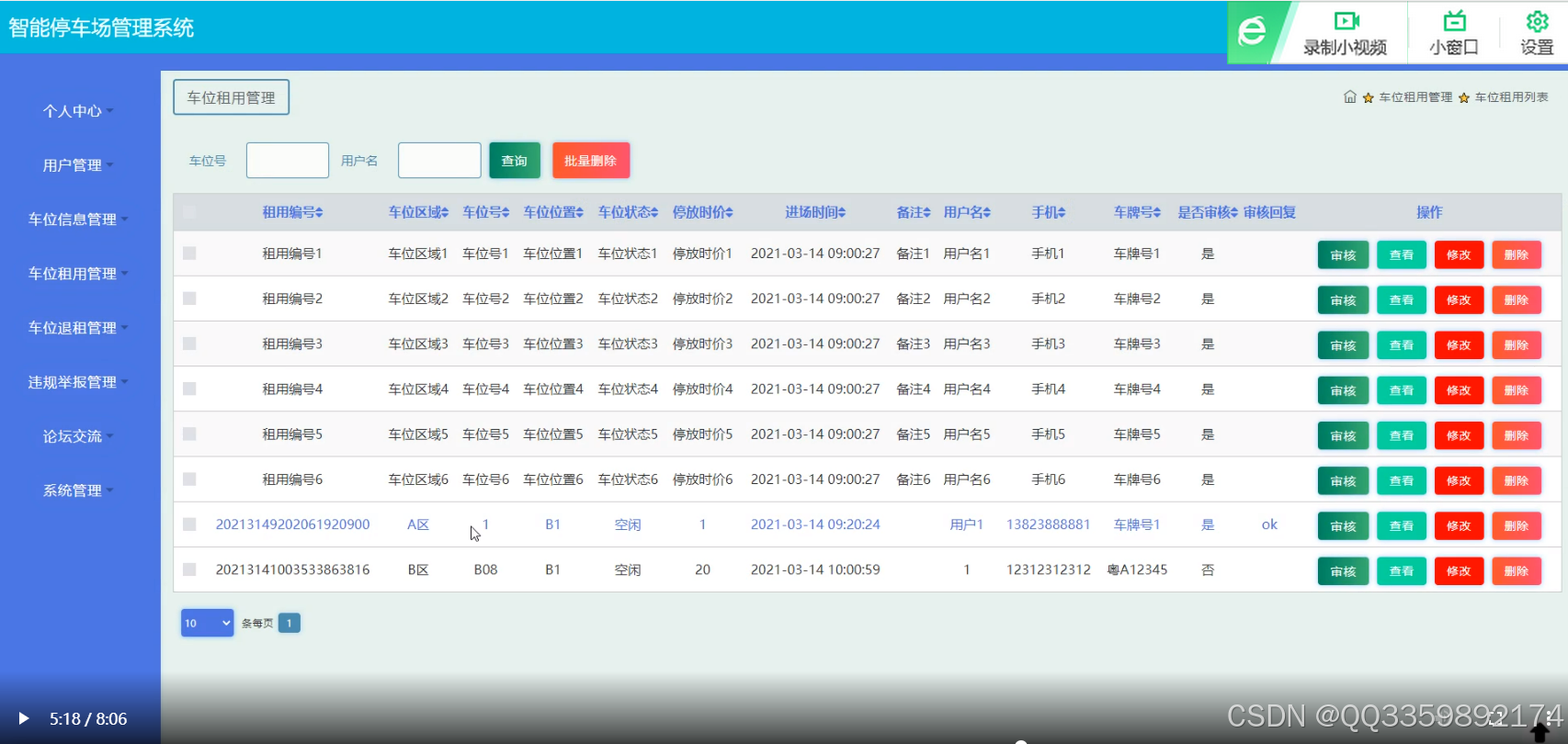The image size is (1568, 744).
Task: Click 审核 for 租用编号1 row
Action: pyautogui.click(x=1344, y=255)
